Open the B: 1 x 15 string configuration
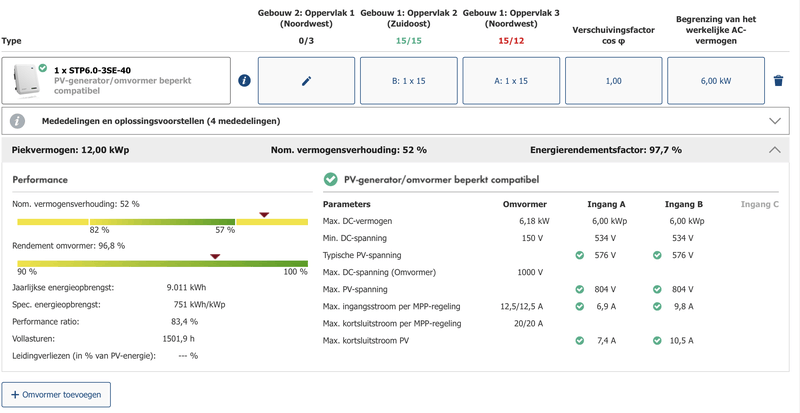Screen dimensions: 800x413 (x=409, y=81)
